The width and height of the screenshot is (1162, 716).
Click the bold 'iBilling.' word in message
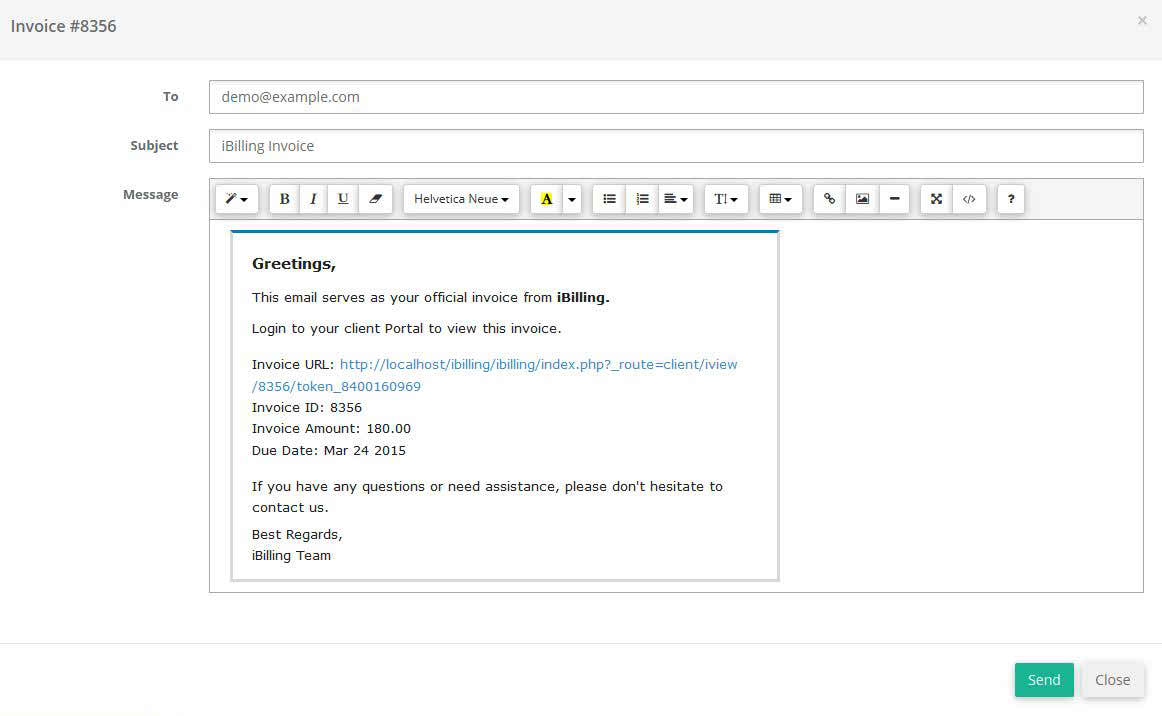(583, 297)
